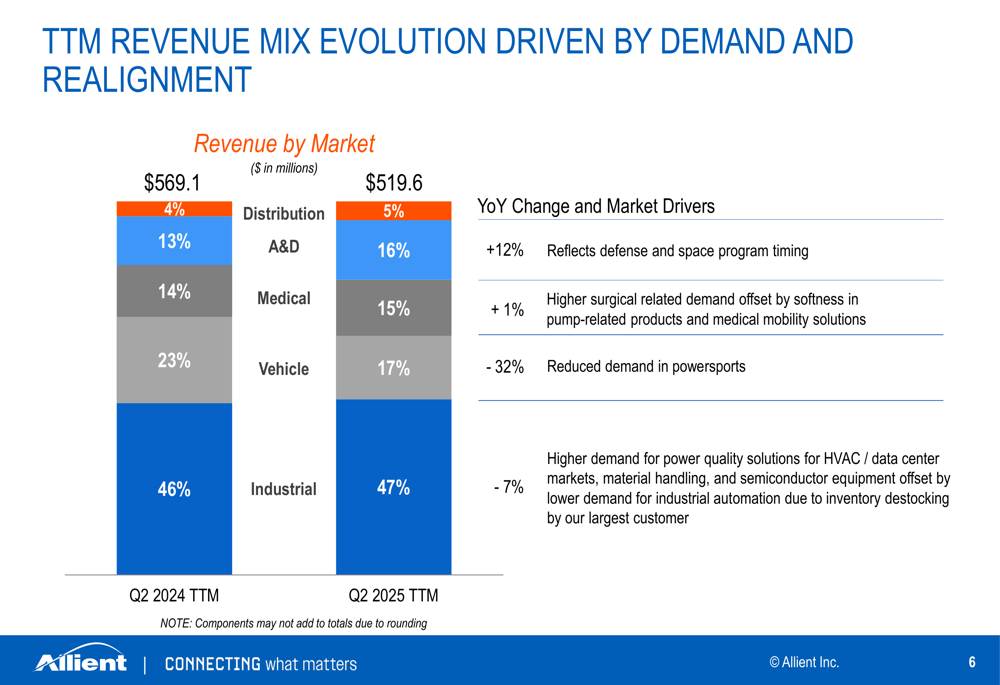The image size is (1000, 685).
Task: Click the Revenue by Market chart title
Action: pos(284,144)
